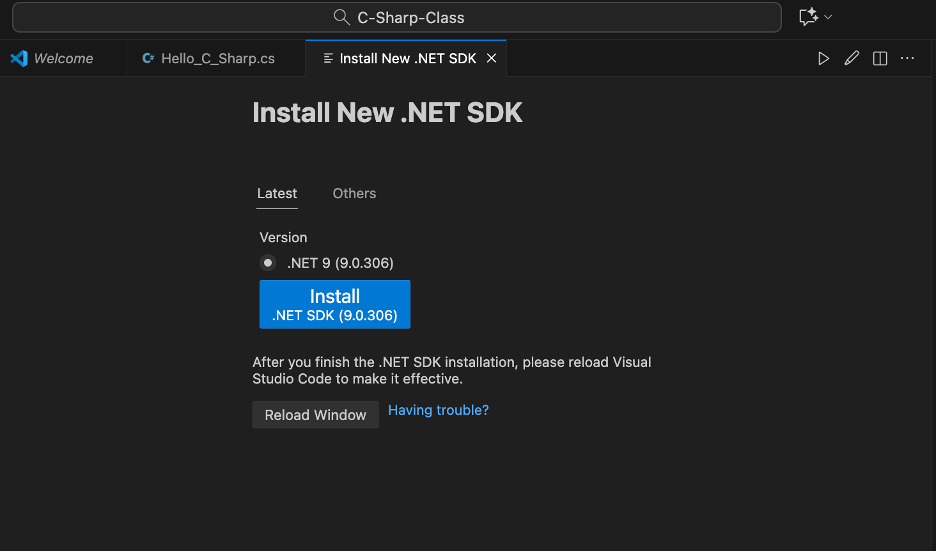Click the C# file icon on Hello_C_Sharp.cs tab
The image size is (936, 552).
(x=148, y=58)
